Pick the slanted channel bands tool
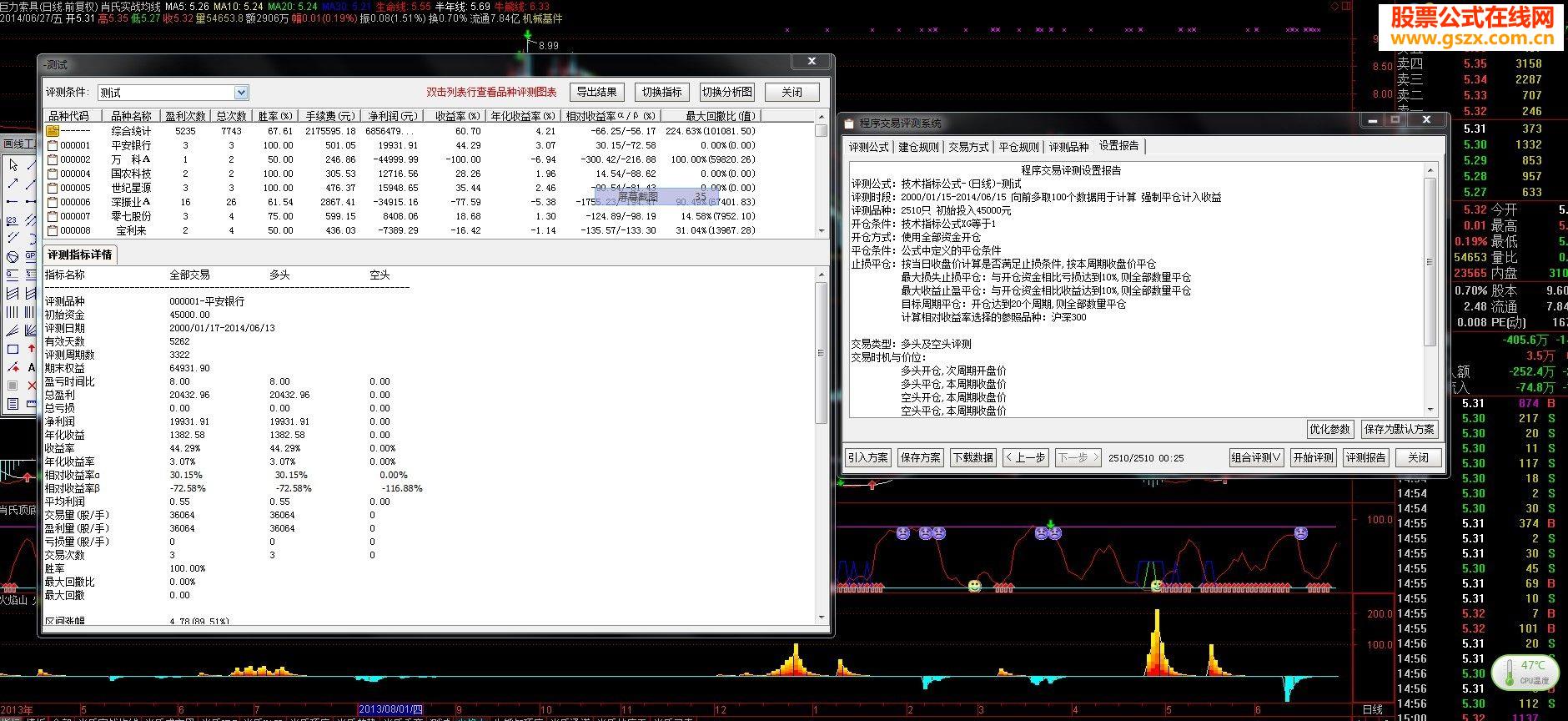The height and width of the screenshot is (721, 1568). click(13, 294)
